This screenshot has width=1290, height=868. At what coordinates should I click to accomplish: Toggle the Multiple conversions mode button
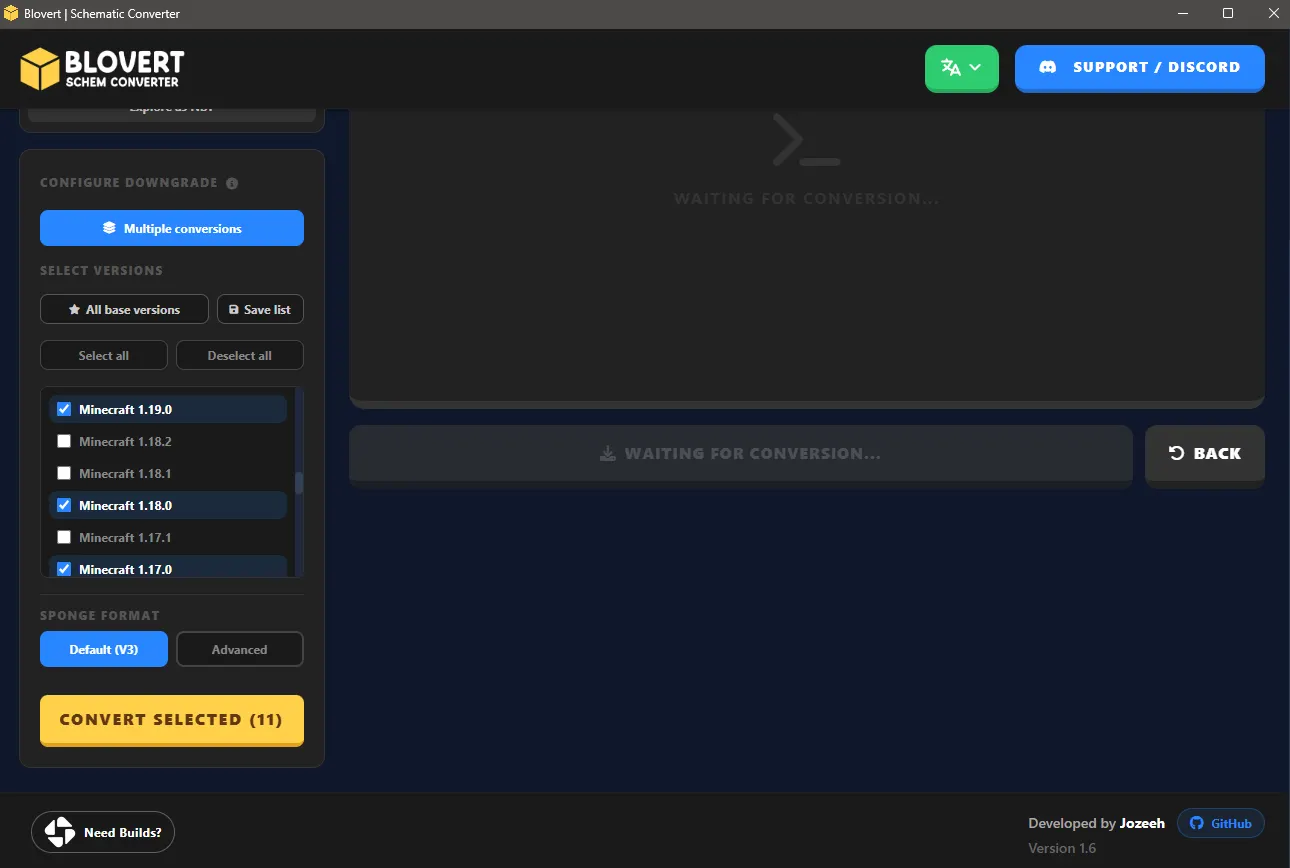tap(172, 228)
